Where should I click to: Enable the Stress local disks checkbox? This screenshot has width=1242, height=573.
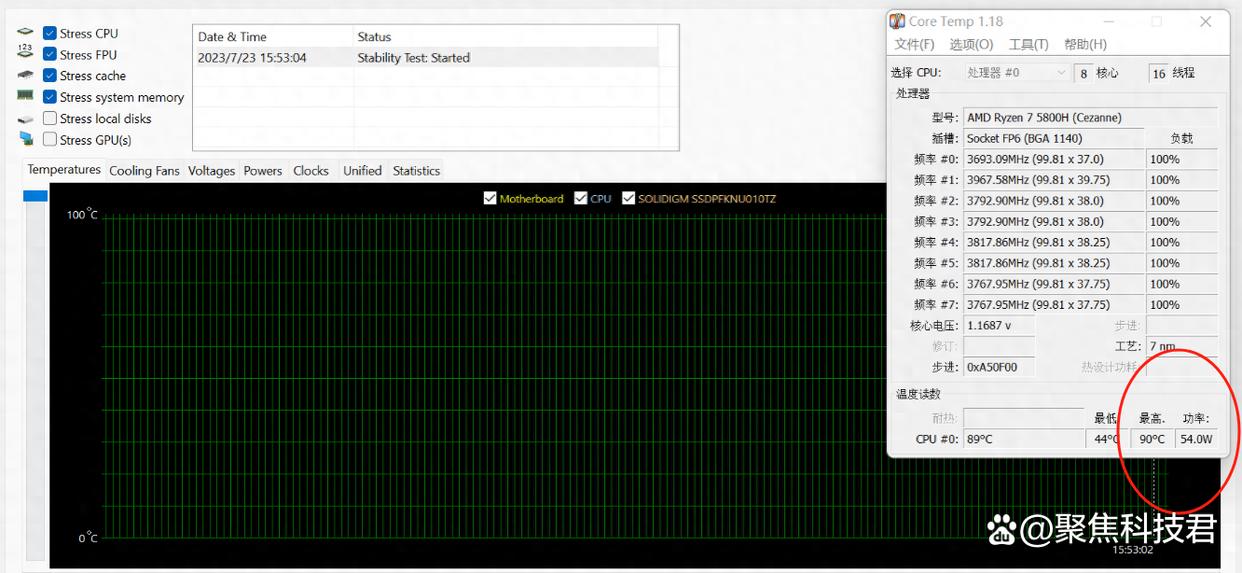coord(50,118)
